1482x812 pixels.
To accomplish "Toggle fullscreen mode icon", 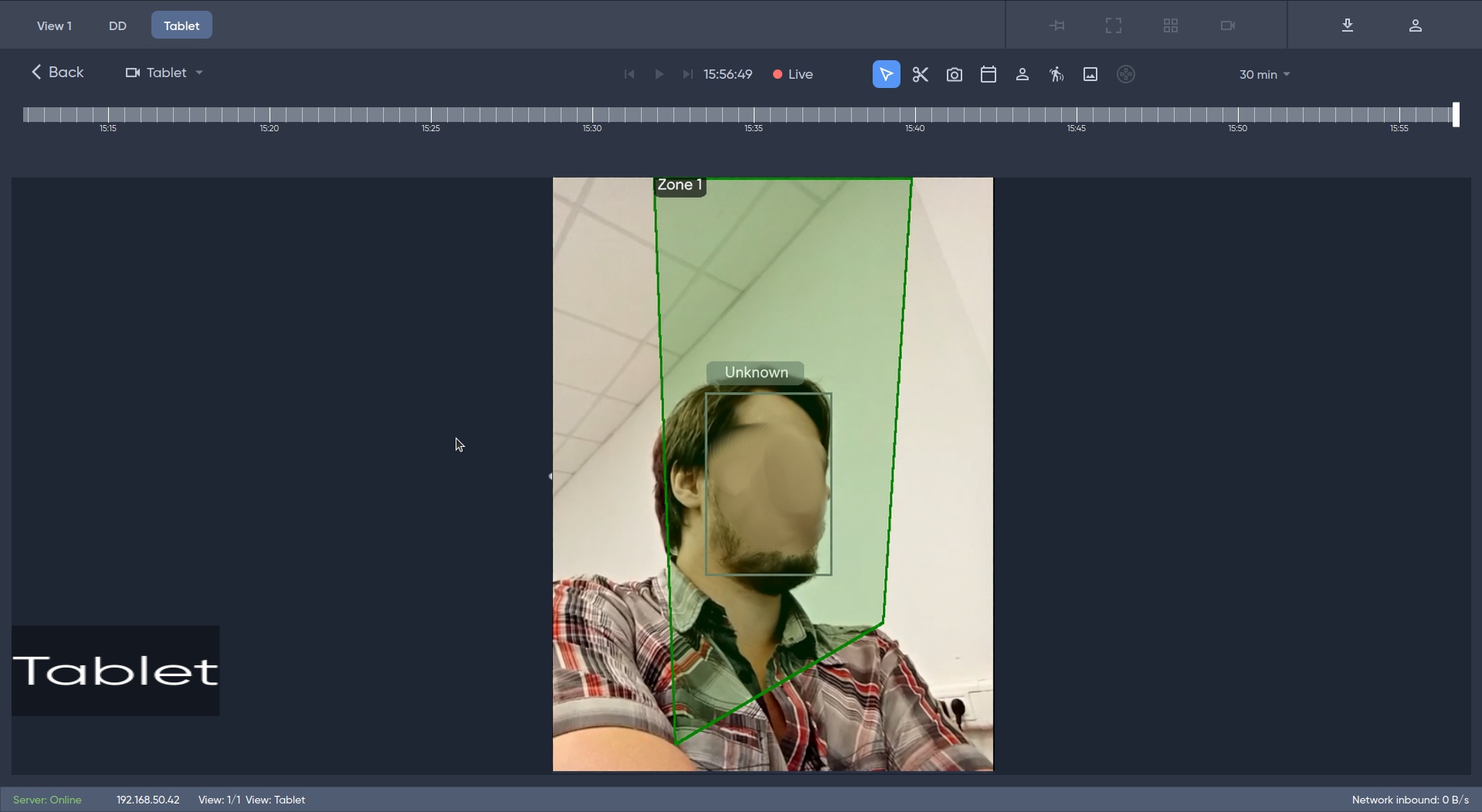I will (1113, 25).
